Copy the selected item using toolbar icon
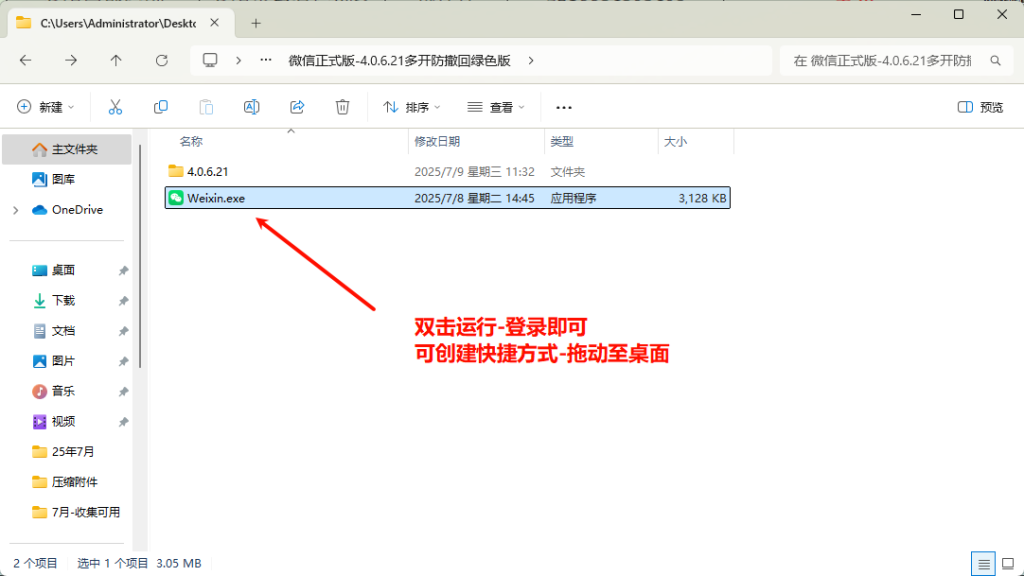 [160, 107]
